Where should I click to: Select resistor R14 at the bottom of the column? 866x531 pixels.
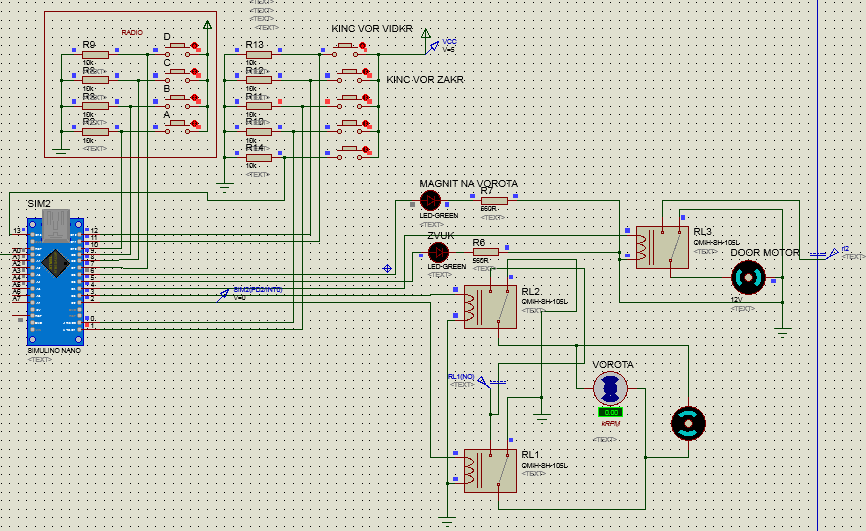(258, 158)
